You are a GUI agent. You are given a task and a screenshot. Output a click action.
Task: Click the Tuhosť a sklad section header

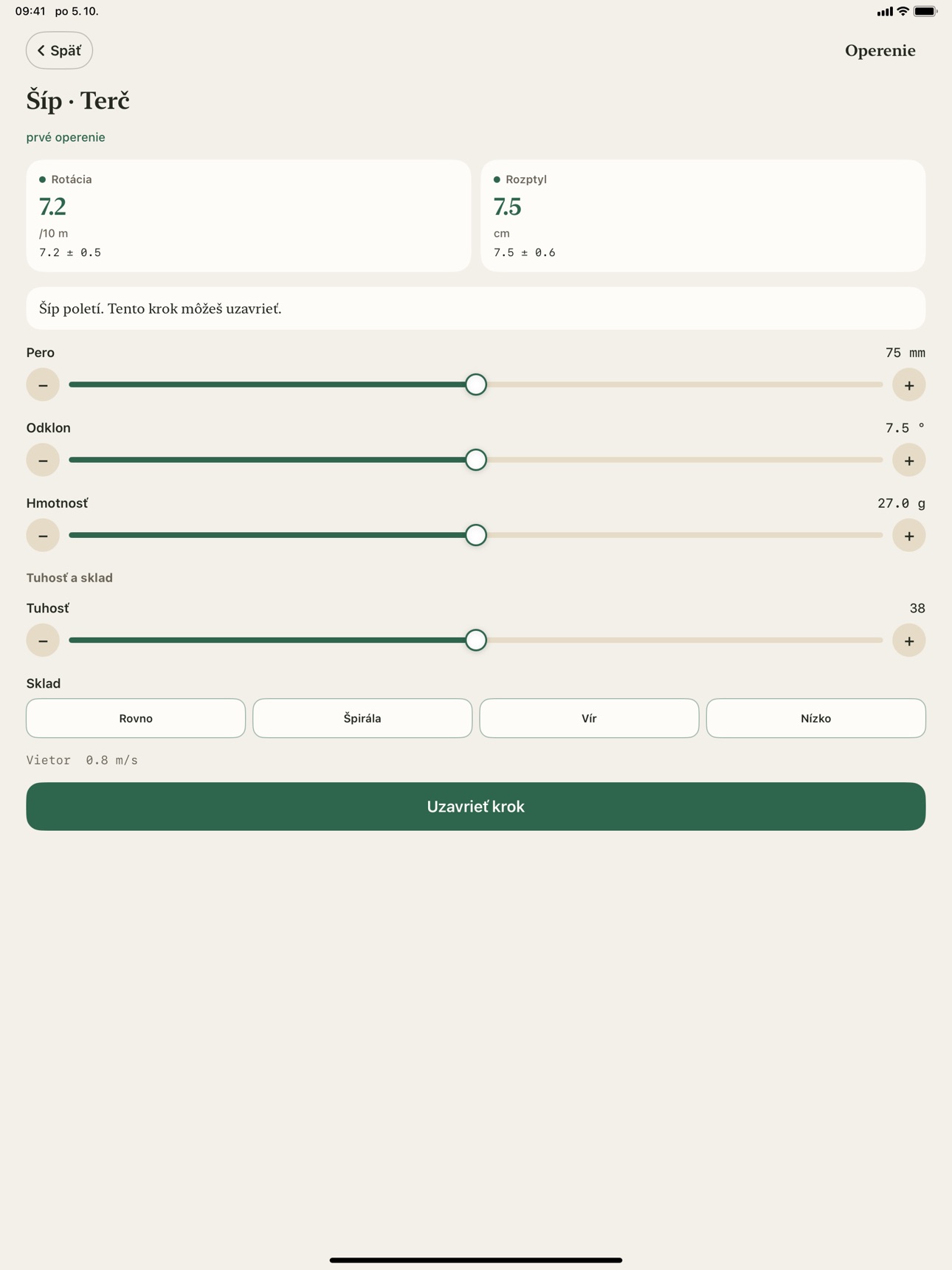click(x=69, y=578)
